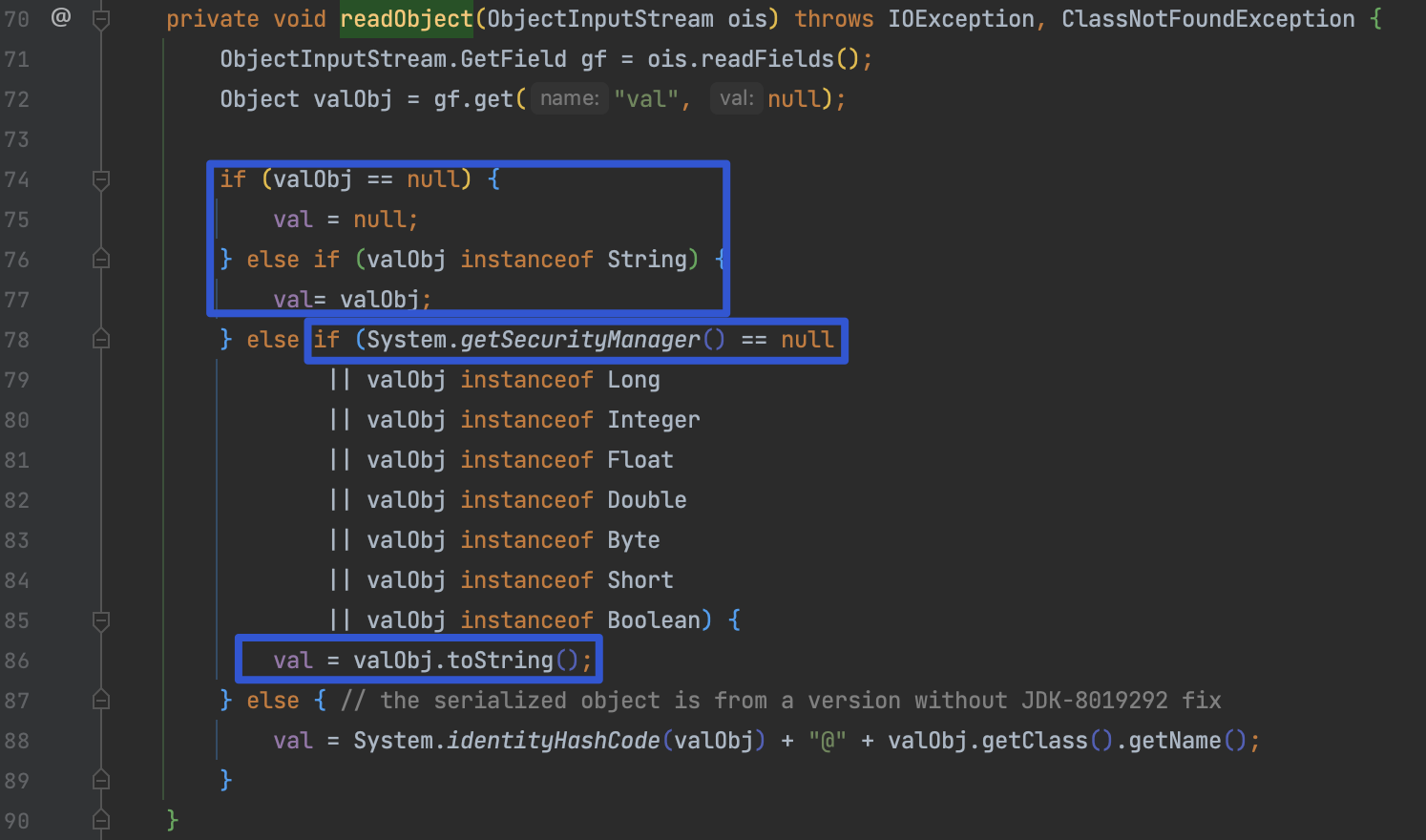Click "val = null;" statement on line 75
Screen dimensions: 1426x840
(x=346, y=220)
